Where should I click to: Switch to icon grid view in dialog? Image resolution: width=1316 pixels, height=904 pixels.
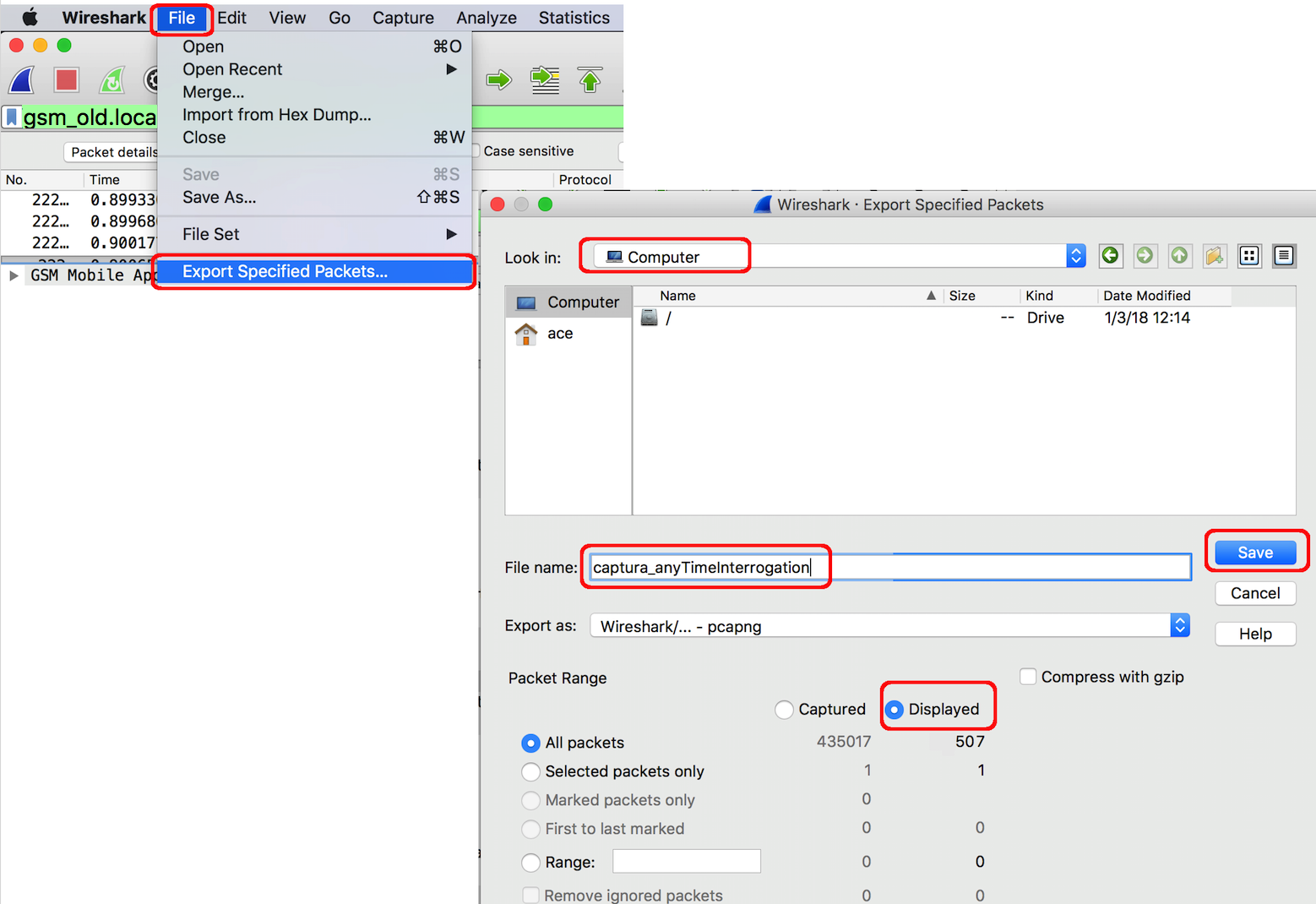coord(1249,255)
